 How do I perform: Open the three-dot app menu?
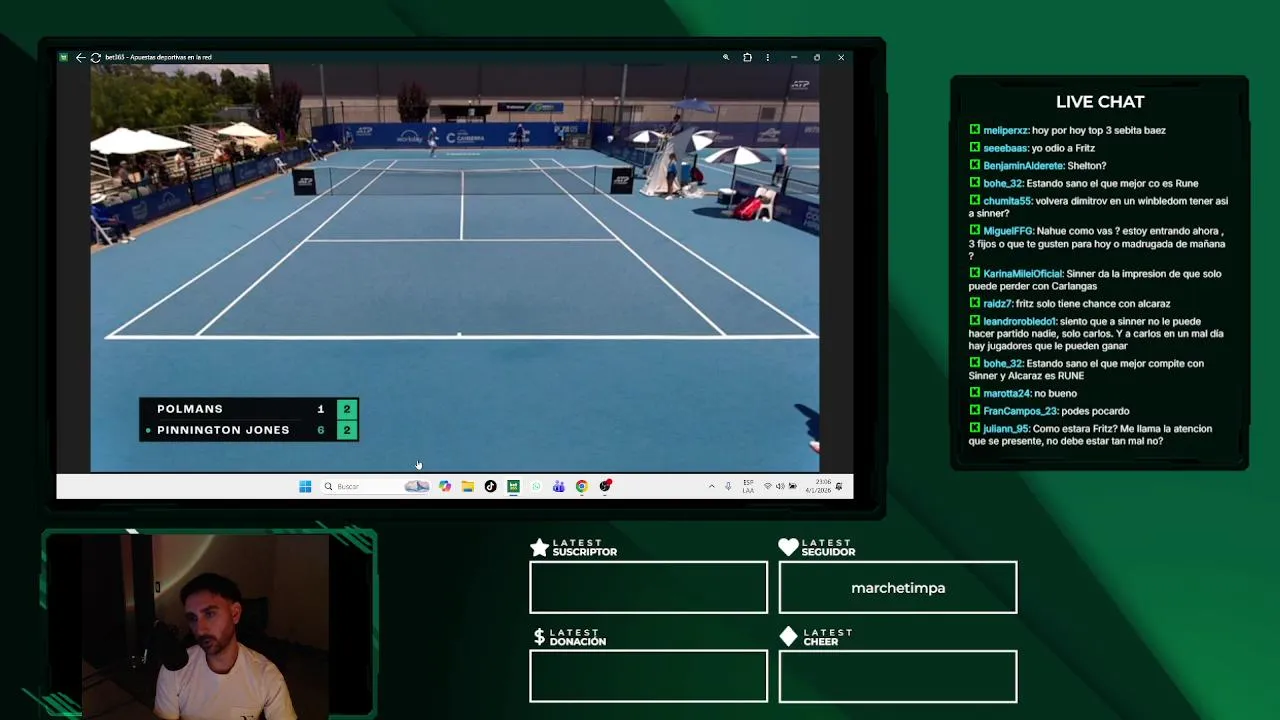(x=770, y=57)
